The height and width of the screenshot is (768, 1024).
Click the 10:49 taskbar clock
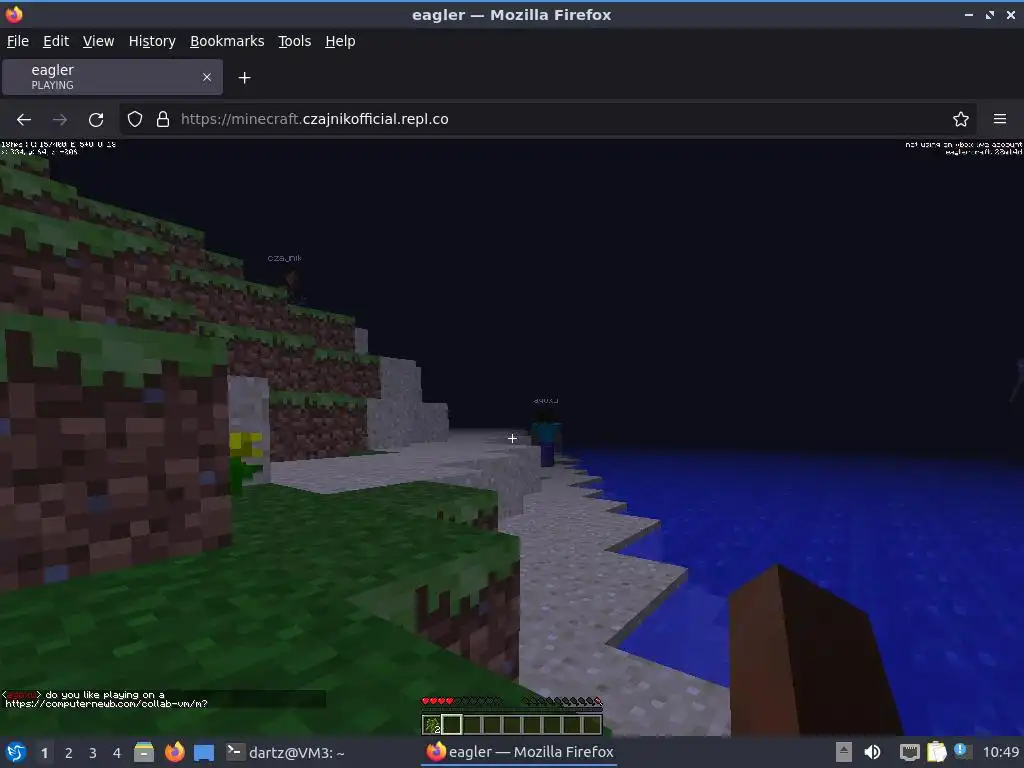point(1000,752)
